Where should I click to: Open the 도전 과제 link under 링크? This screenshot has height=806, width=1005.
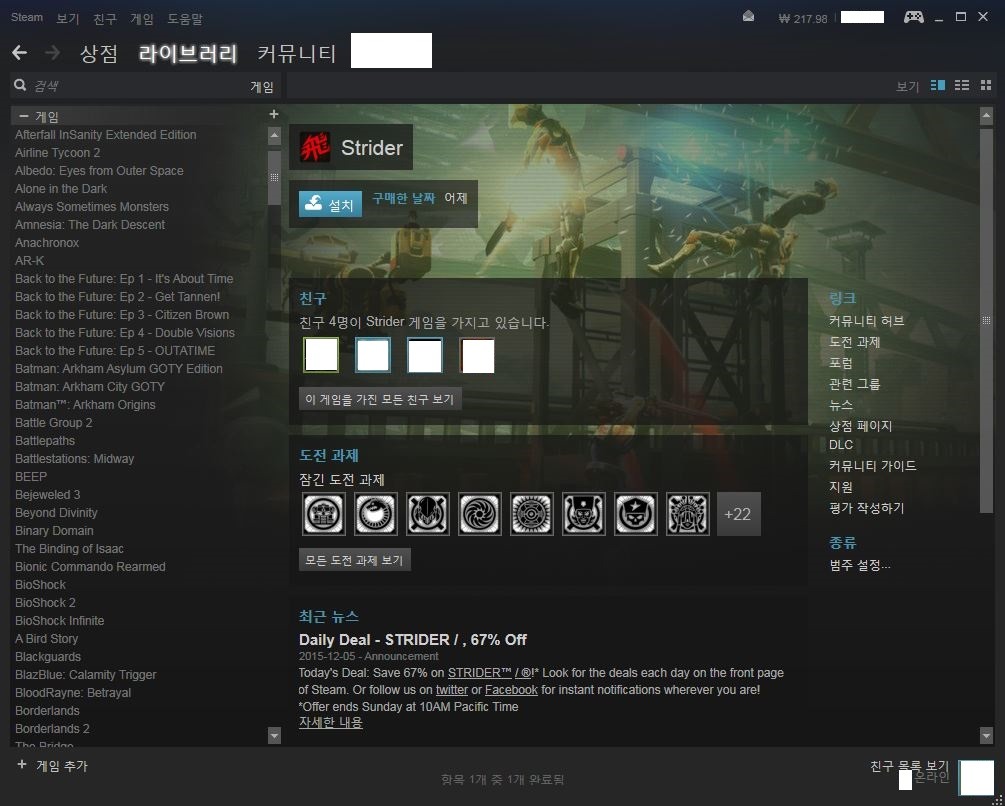pyautogui.click(x=854, y=342)
